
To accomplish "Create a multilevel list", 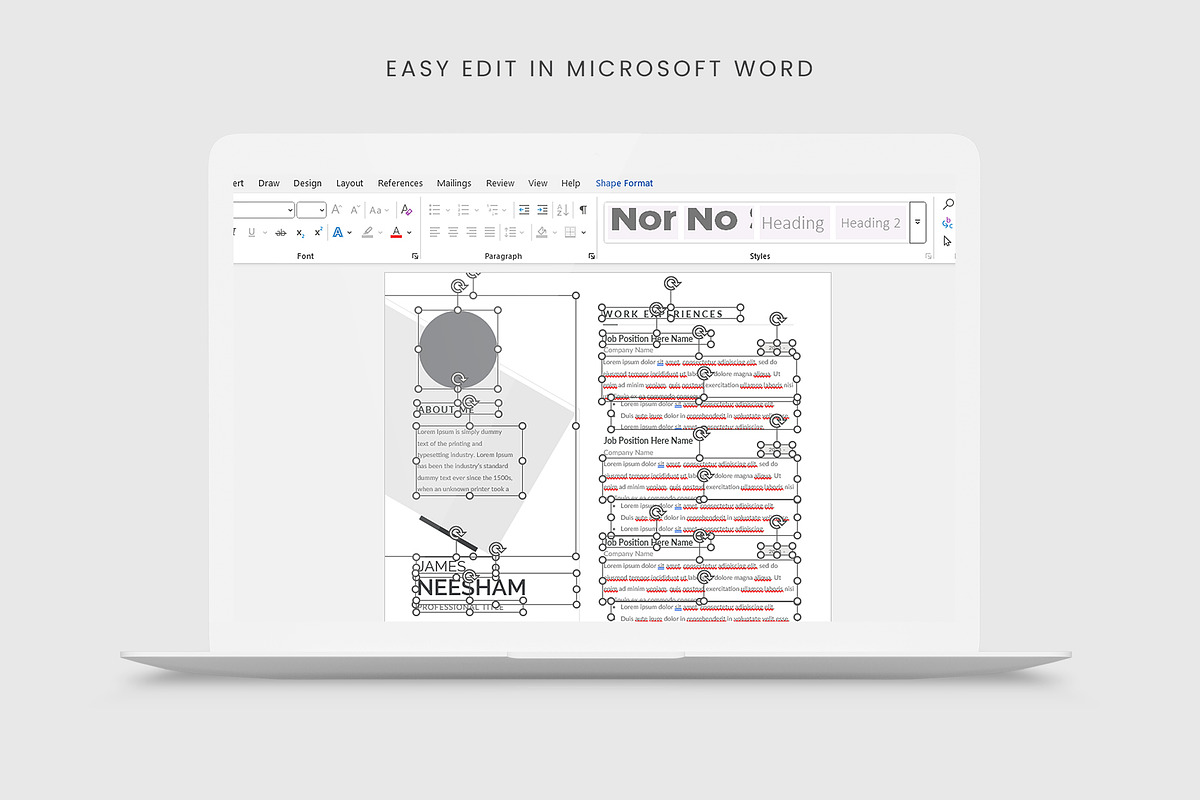I will coord(492,209).
